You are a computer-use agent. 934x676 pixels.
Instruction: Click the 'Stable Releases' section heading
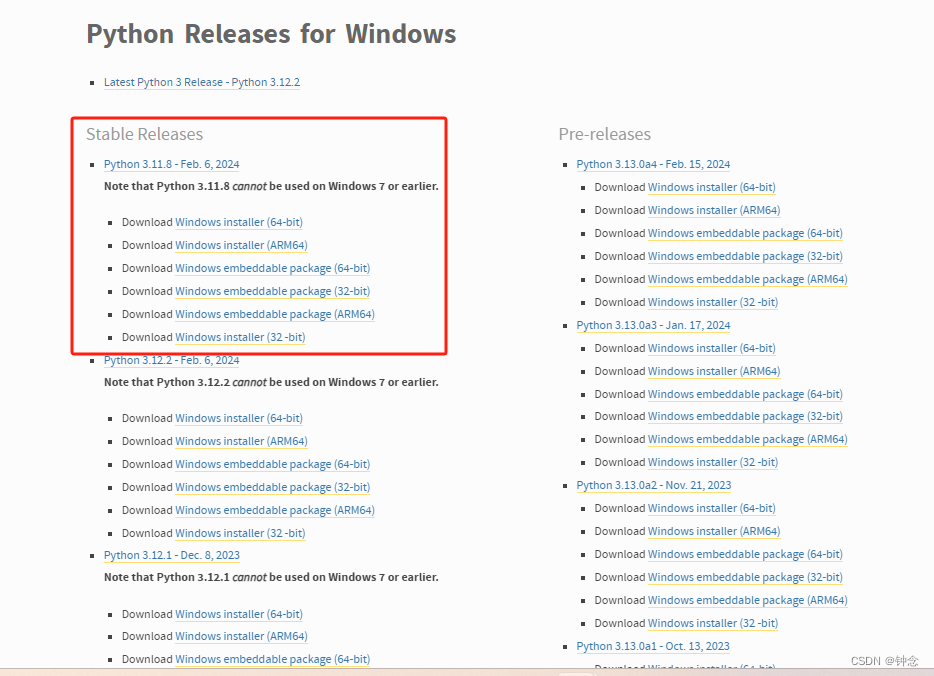(x=145, y=135)
